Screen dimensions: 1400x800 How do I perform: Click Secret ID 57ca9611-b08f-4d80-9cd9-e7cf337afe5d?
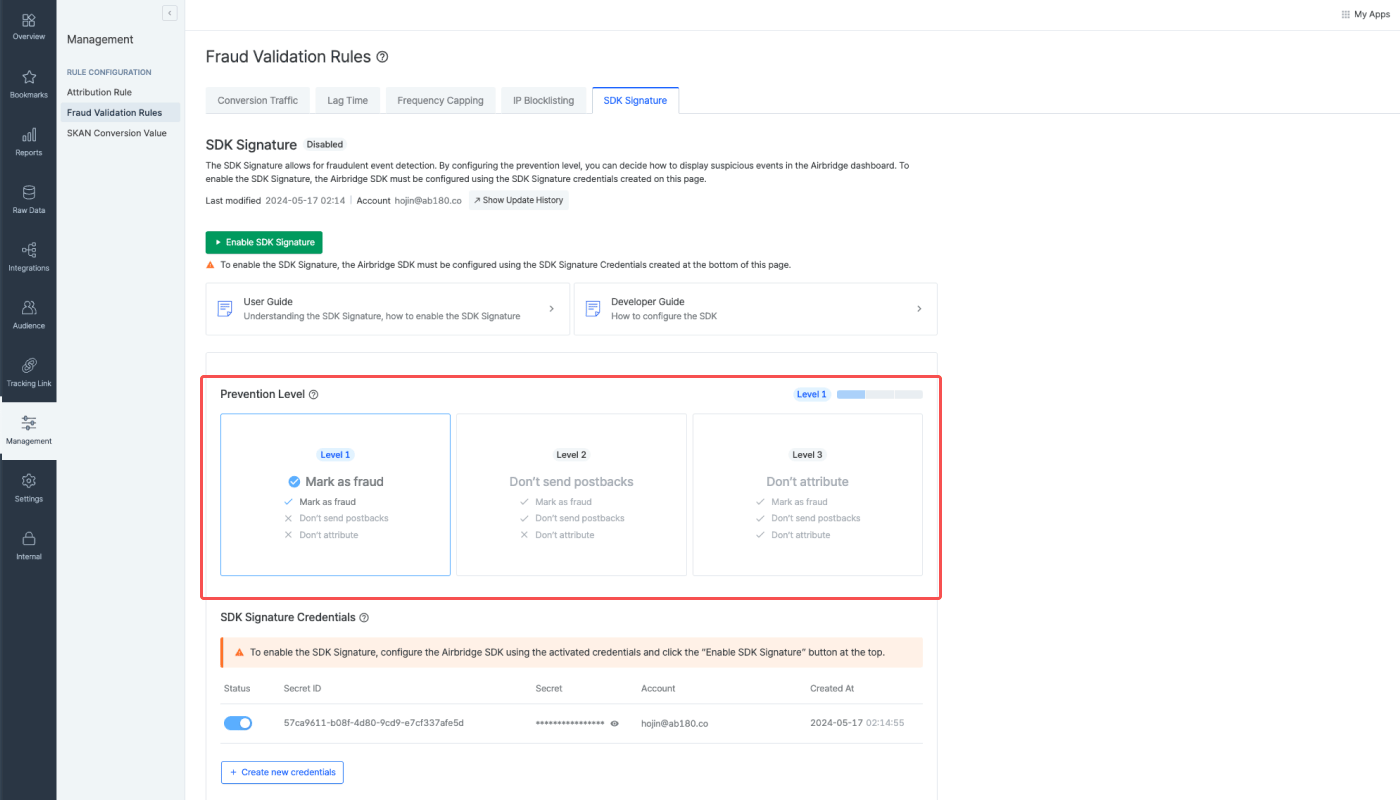tap(374, 722)
